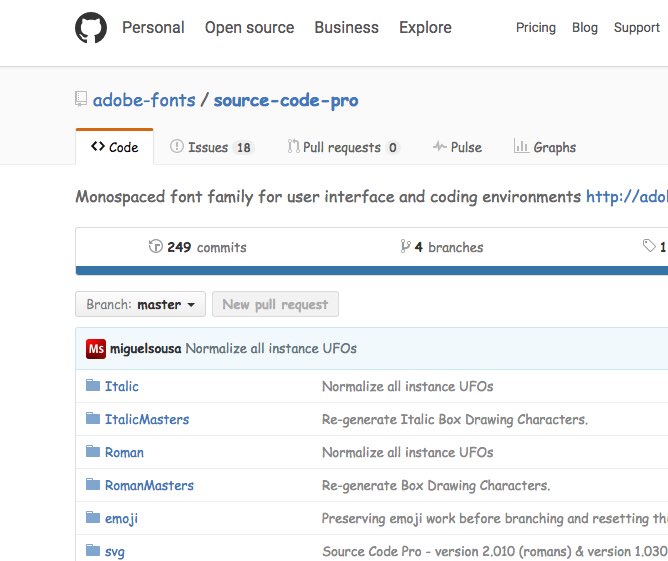Screen dimensions: 668x561
Task: Click the New pull request button
Action: click(x=275, y=304)
